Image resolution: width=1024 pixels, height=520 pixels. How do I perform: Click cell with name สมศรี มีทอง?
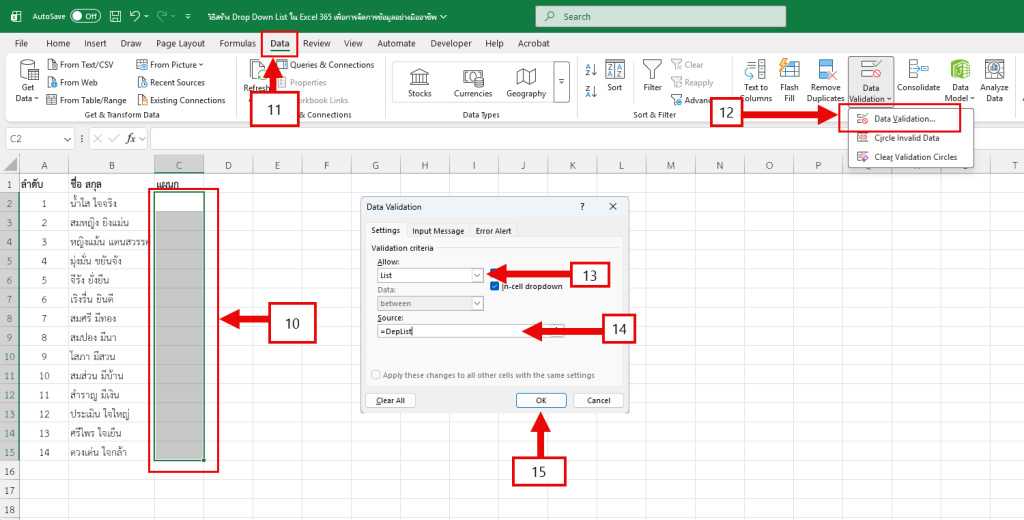111,318
